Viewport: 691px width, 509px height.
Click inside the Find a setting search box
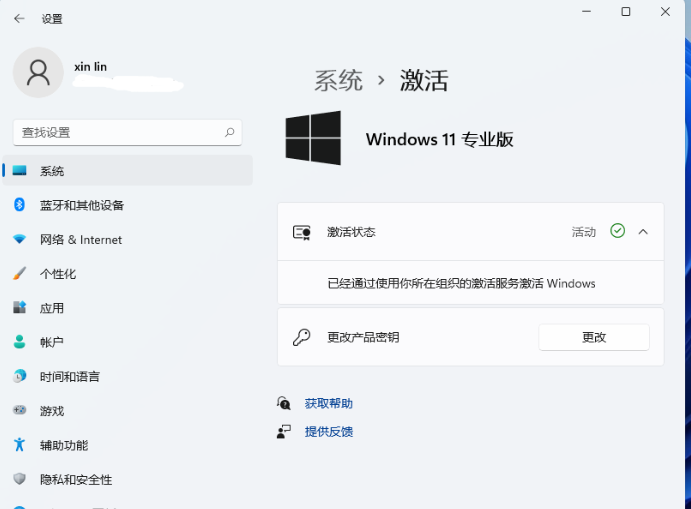pos(120,132)
